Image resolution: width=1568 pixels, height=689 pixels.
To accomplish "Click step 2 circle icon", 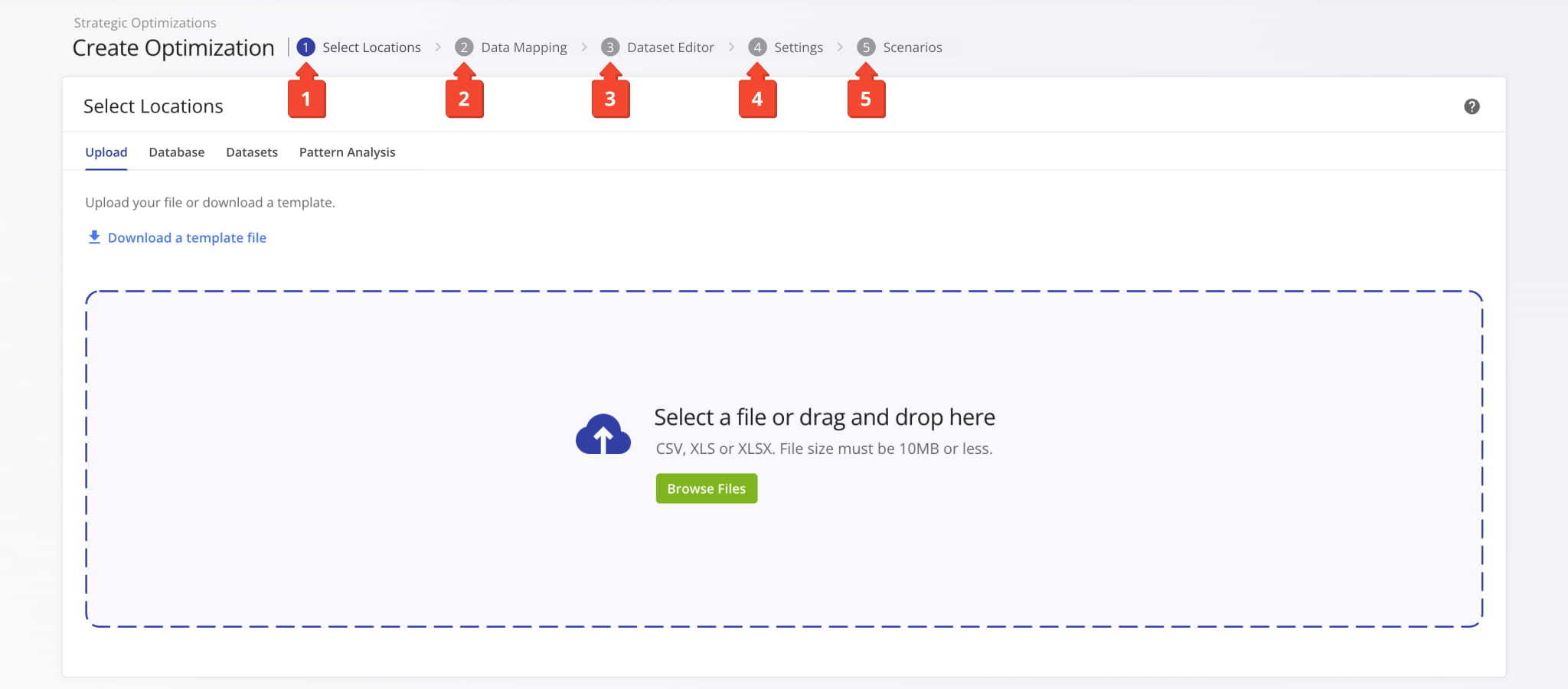I will pos(464,47).
